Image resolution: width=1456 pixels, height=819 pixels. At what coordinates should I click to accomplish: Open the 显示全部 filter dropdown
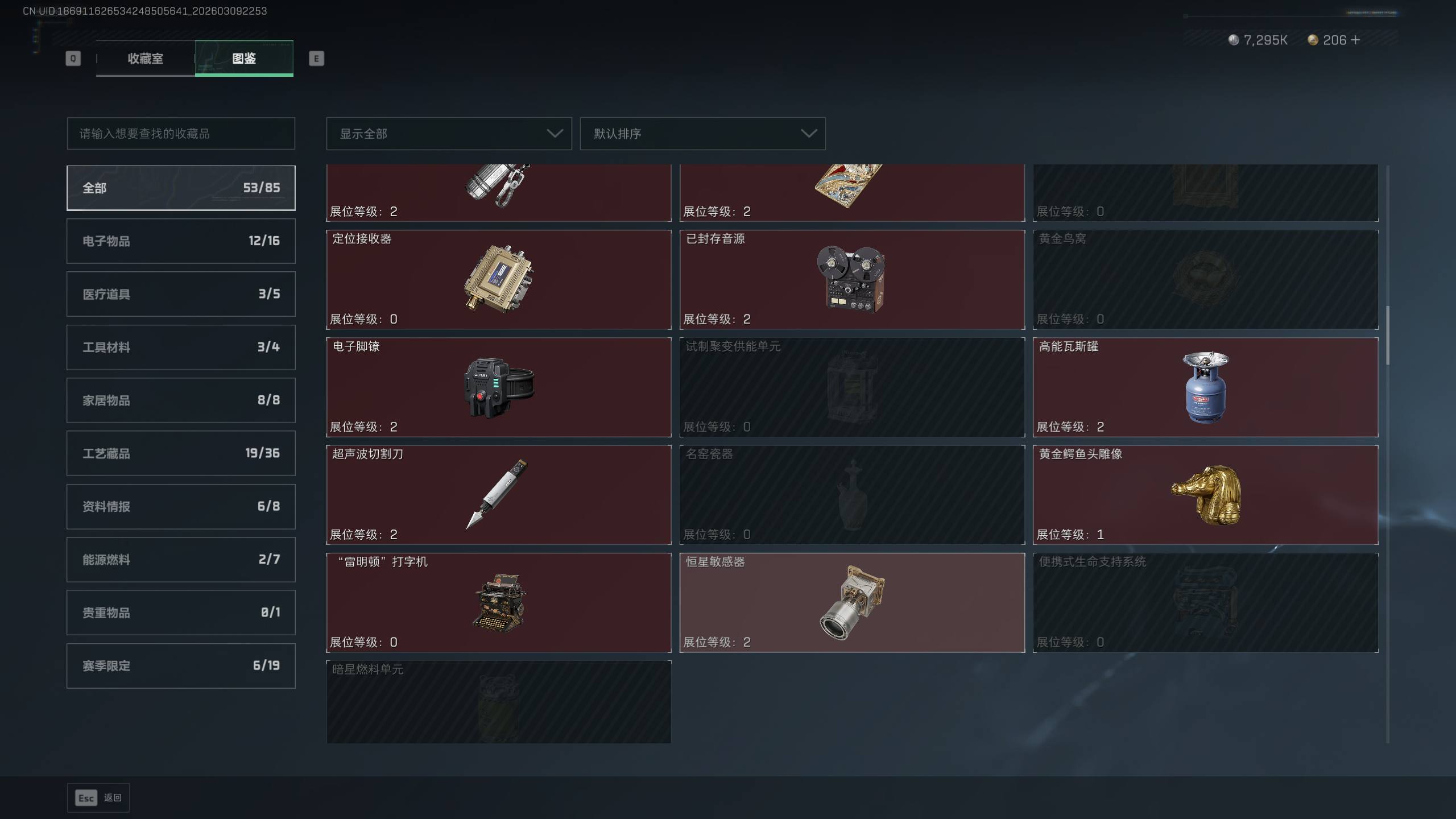pos(449,134)
